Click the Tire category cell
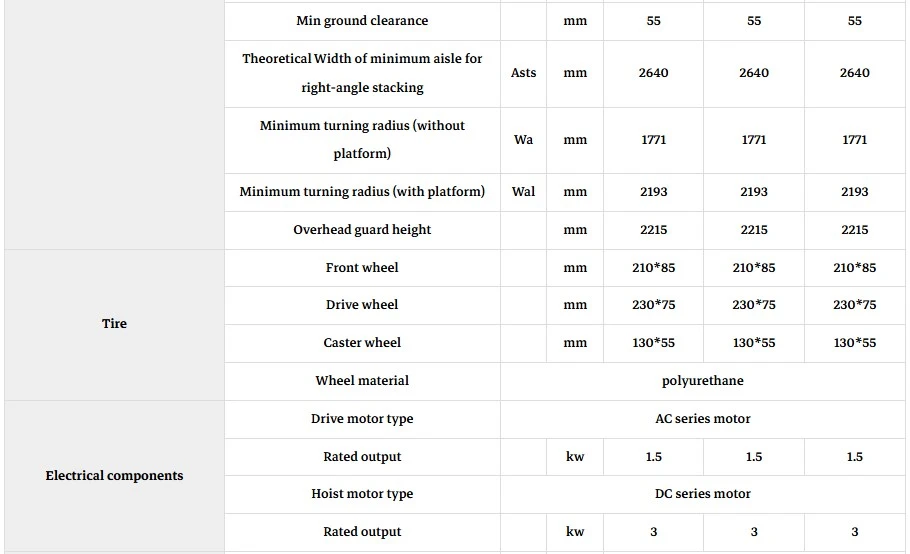This screenshot has width=910, height=554. click(x=114, y=324)
